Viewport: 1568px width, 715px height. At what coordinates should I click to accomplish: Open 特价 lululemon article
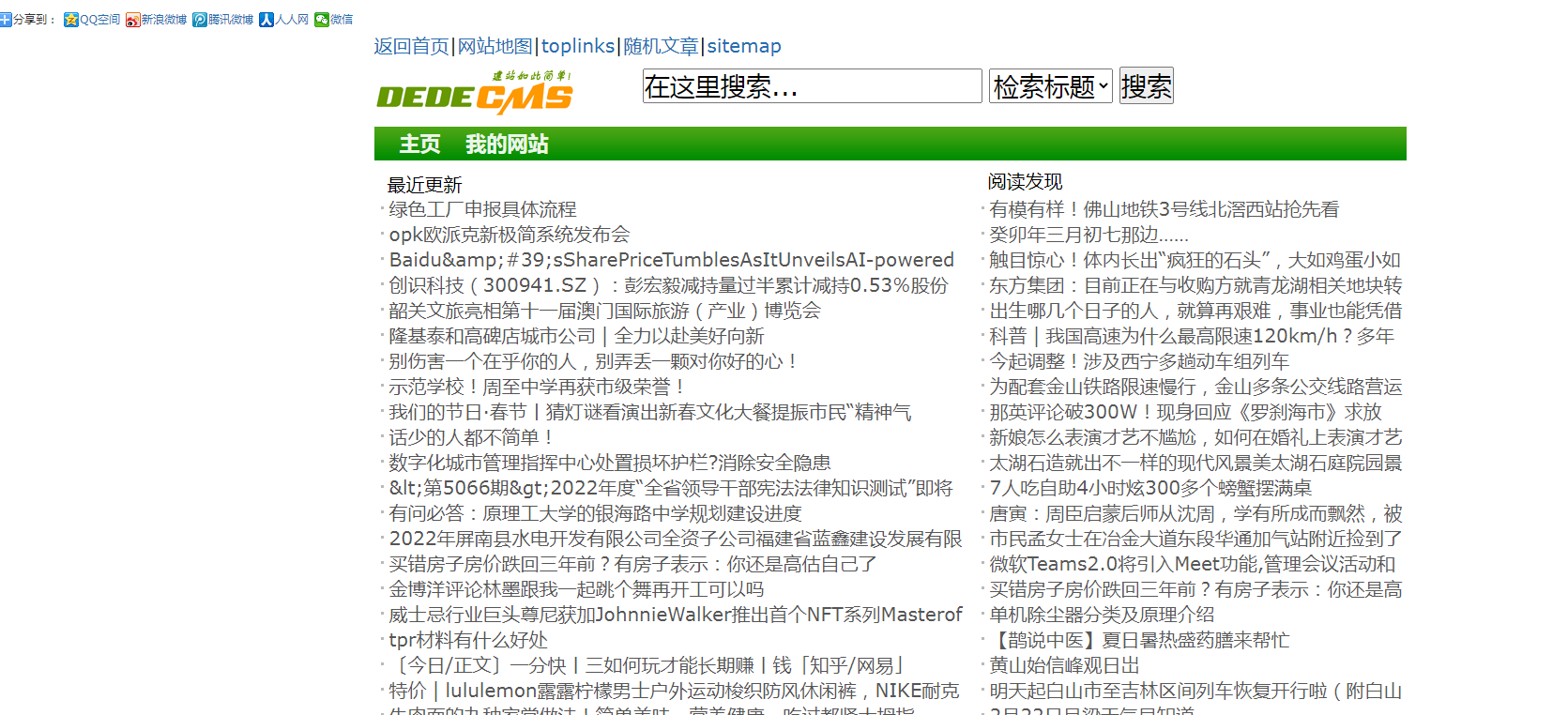pyautogui.click(x=674, y=691)
